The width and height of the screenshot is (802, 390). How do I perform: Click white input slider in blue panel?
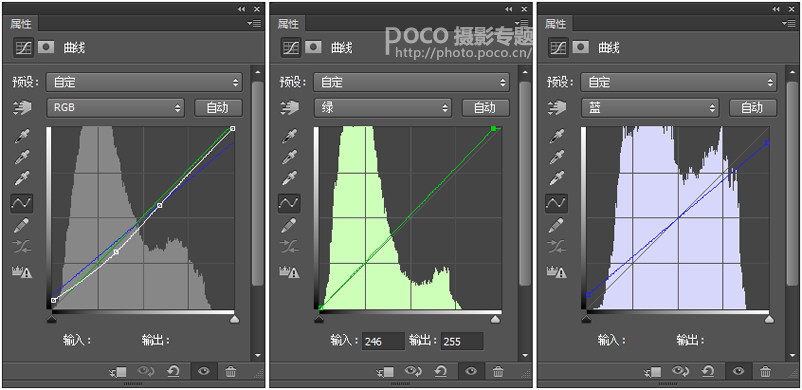pos(769,319)
